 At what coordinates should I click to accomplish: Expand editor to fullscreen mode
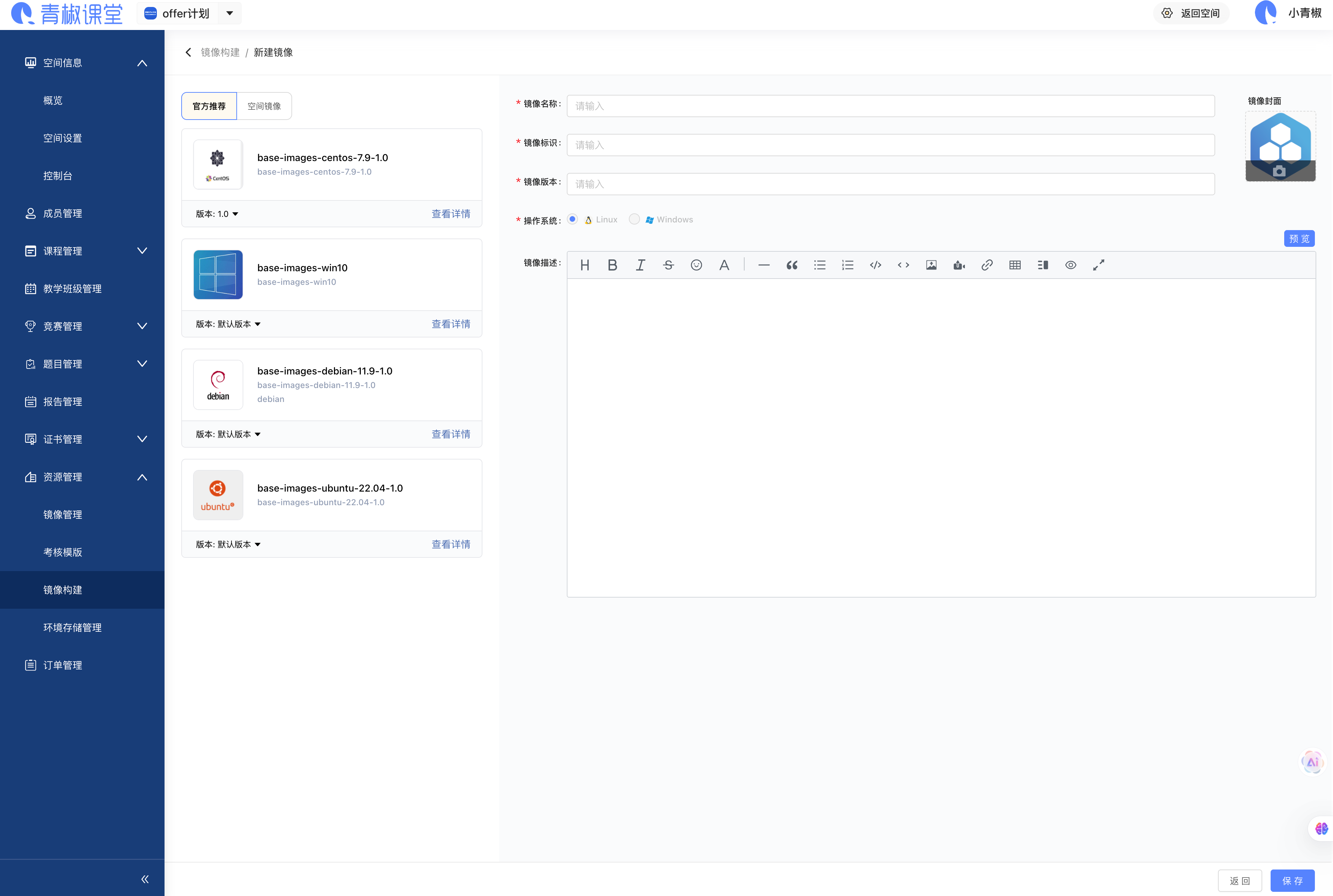tap(1098, 265)
